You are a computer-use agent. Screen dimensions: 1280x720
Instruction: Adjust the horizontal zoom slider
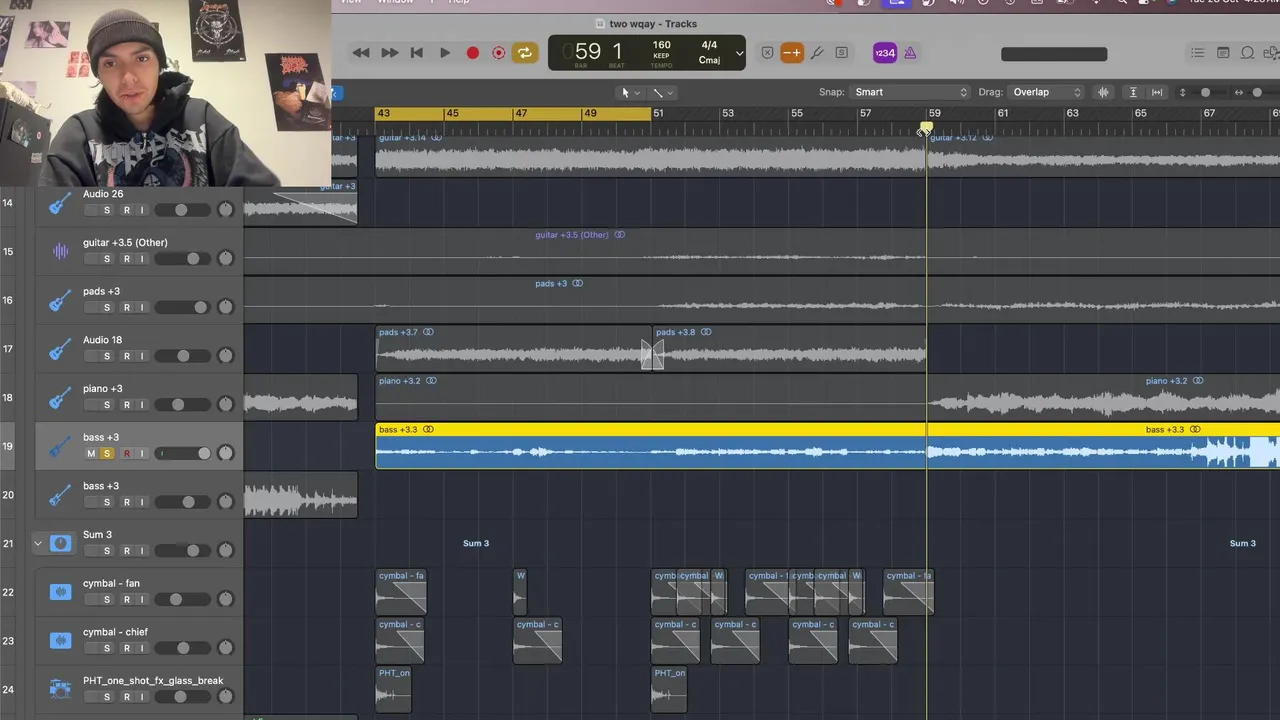coord(1257,92)
